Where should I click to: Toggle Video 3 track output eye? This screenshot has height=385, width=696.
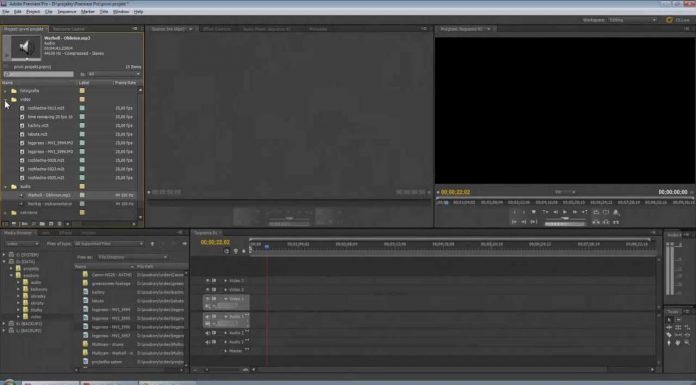(x=208, y=281)
